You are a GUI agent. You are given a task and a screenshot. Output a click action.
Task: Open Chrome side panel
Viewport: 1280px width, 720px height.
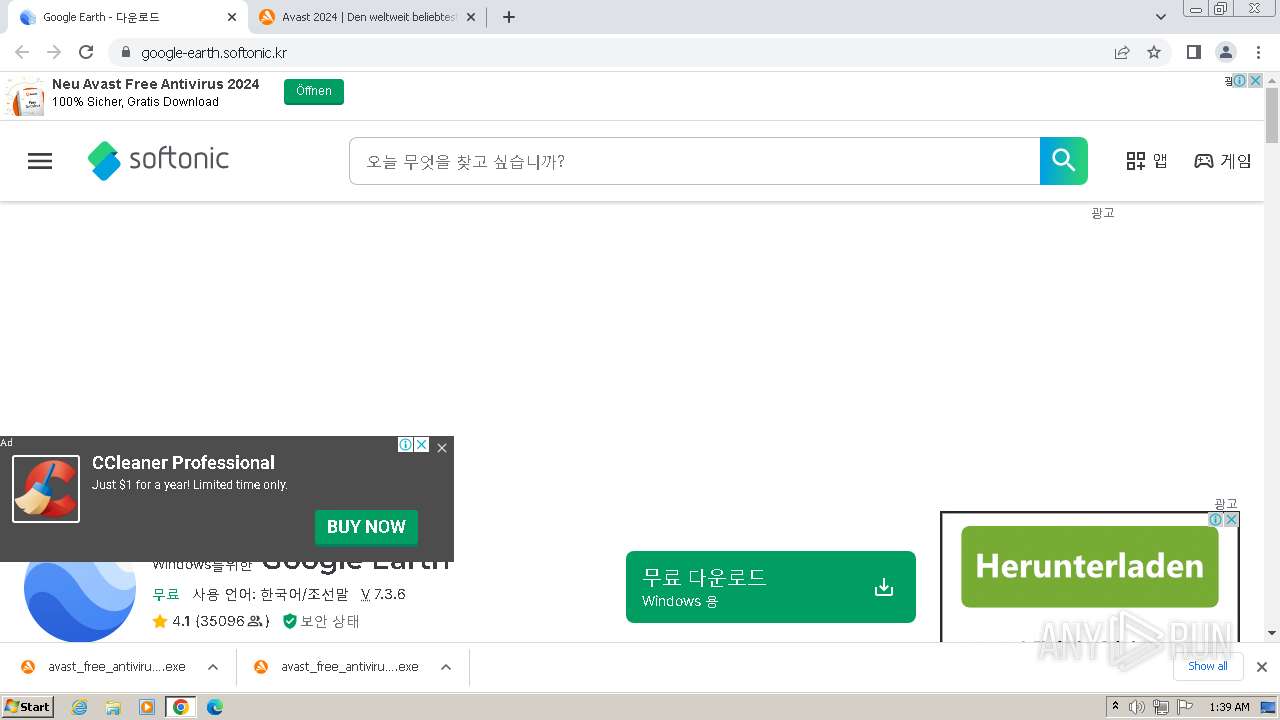1193,52
